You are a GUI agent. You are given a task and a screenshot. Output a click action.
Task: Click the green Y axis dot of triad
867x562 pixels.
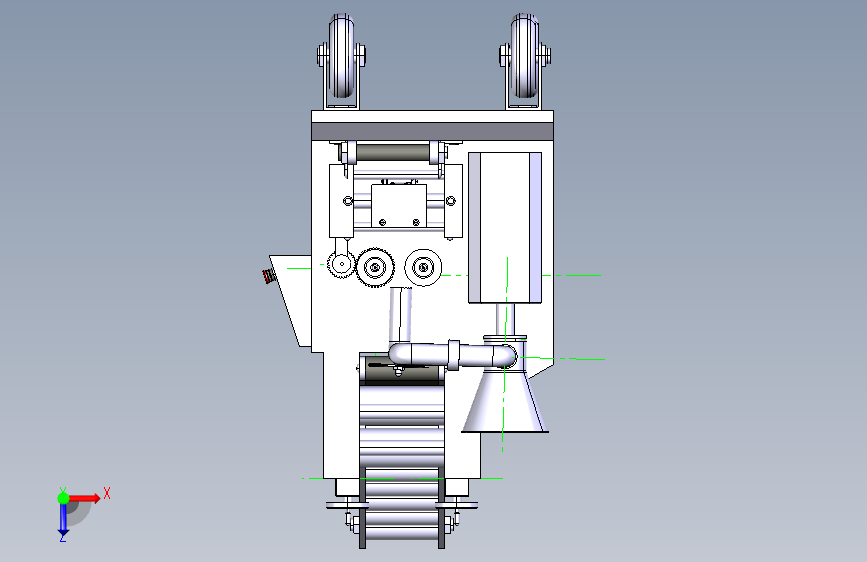click(x=64, y=498)
